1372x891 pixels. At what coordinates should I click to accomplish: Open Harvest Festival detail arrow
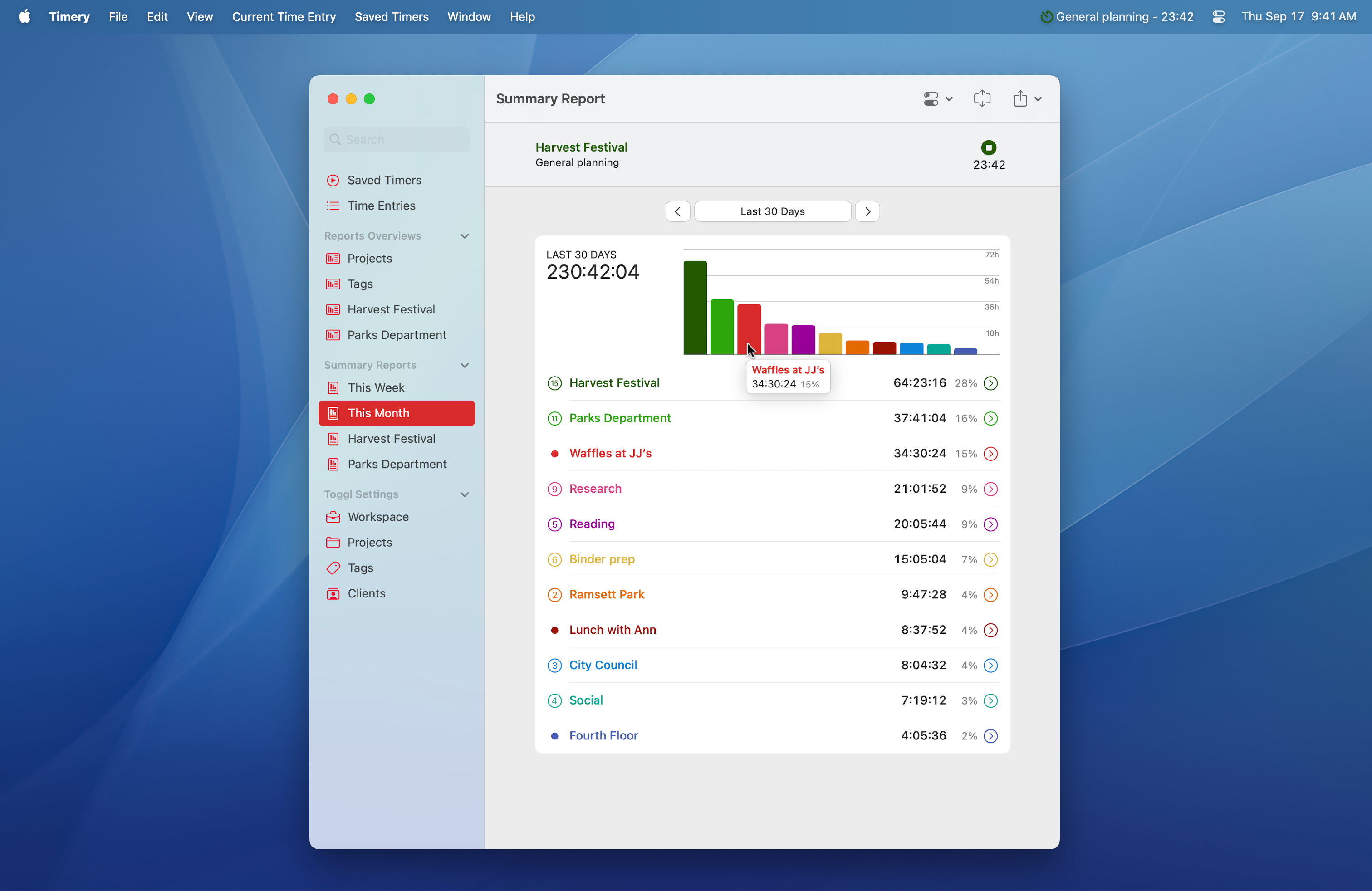[990, 383]
